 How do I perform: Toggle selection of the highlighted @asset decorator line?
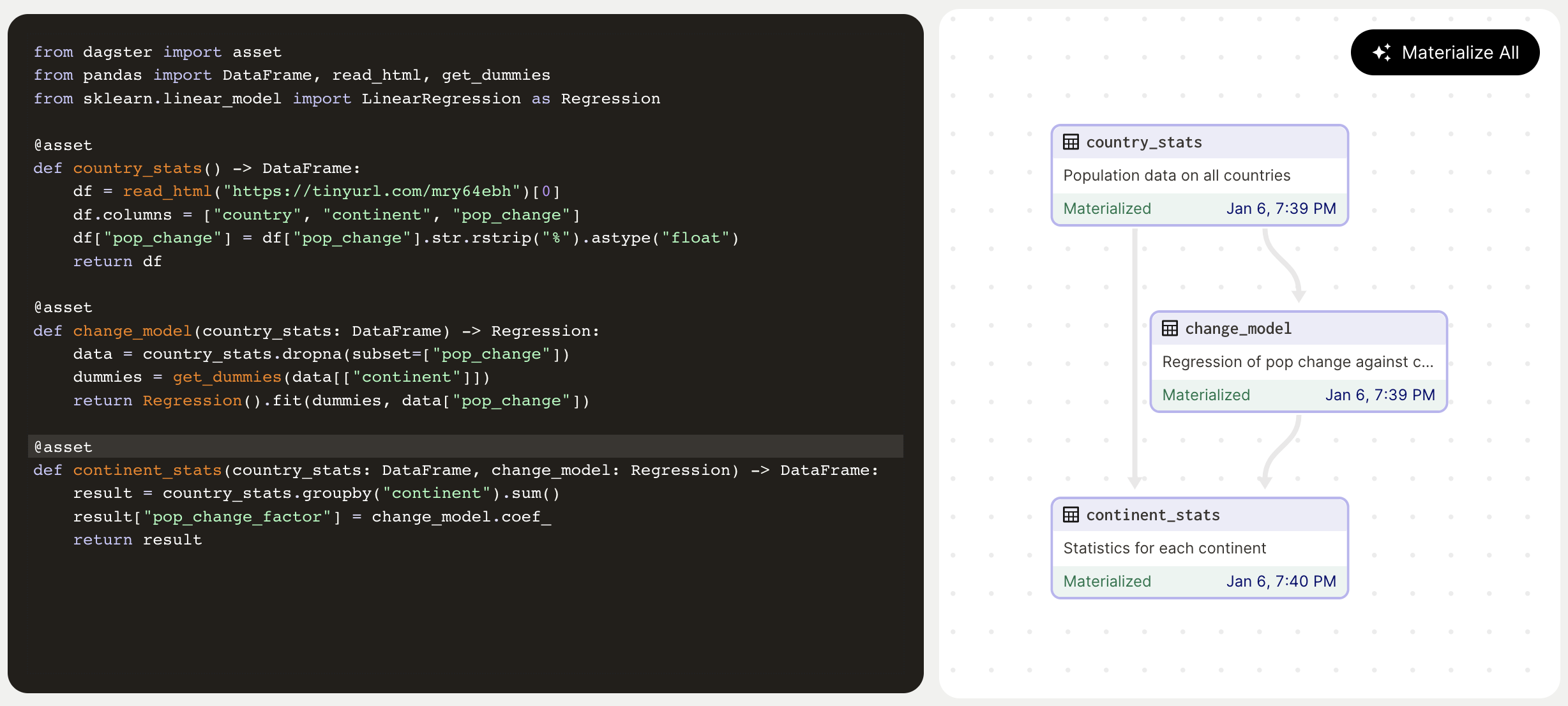(63, 446)
